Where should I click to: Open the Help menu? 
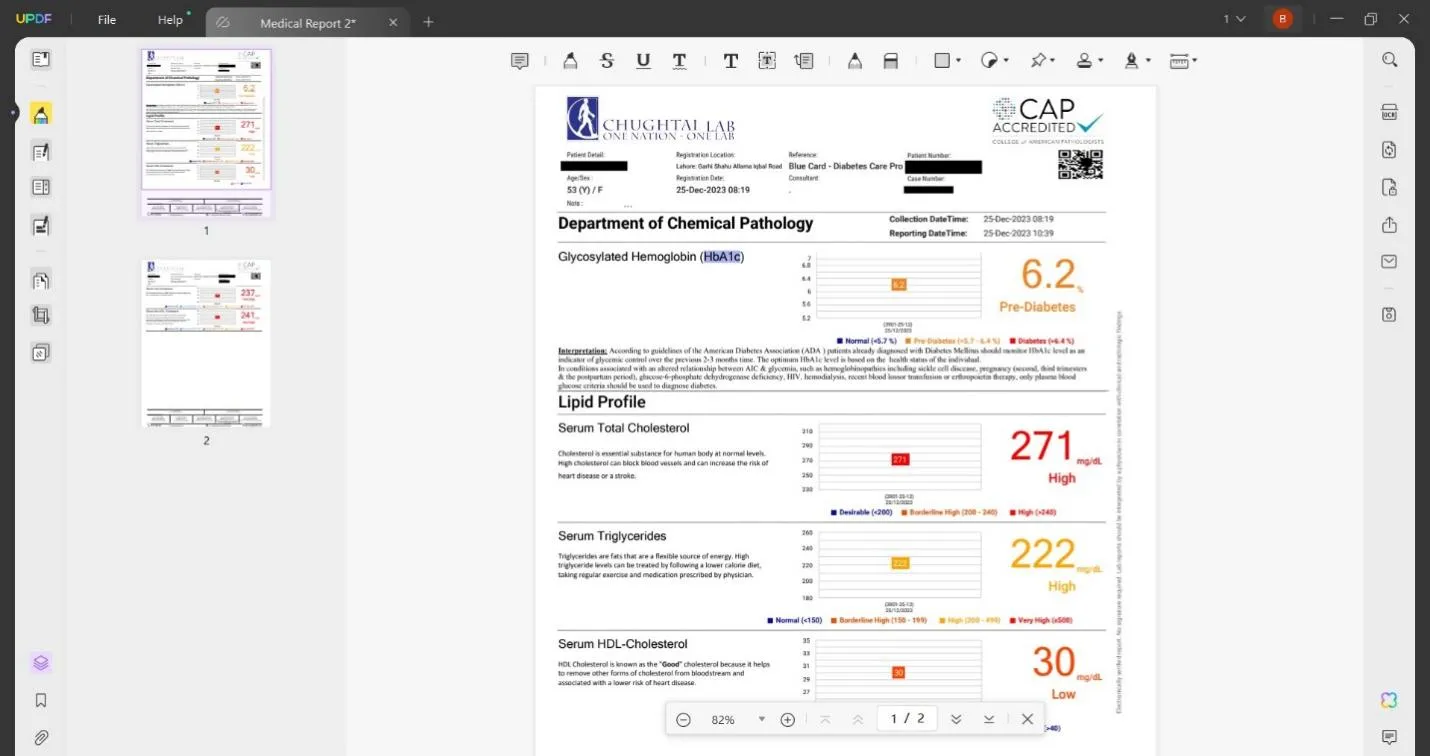(171, 20)
